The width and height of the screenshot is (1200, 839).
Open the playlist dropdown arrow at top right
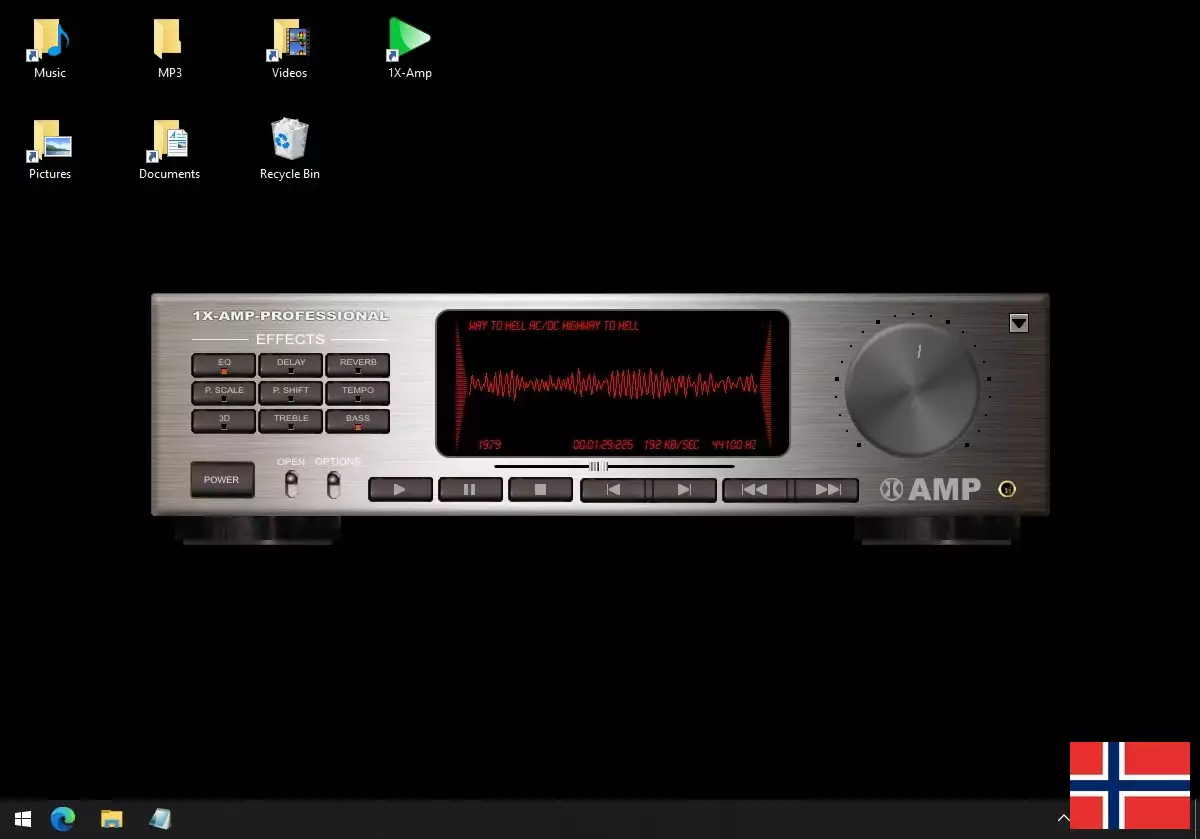click(1019, 323)
